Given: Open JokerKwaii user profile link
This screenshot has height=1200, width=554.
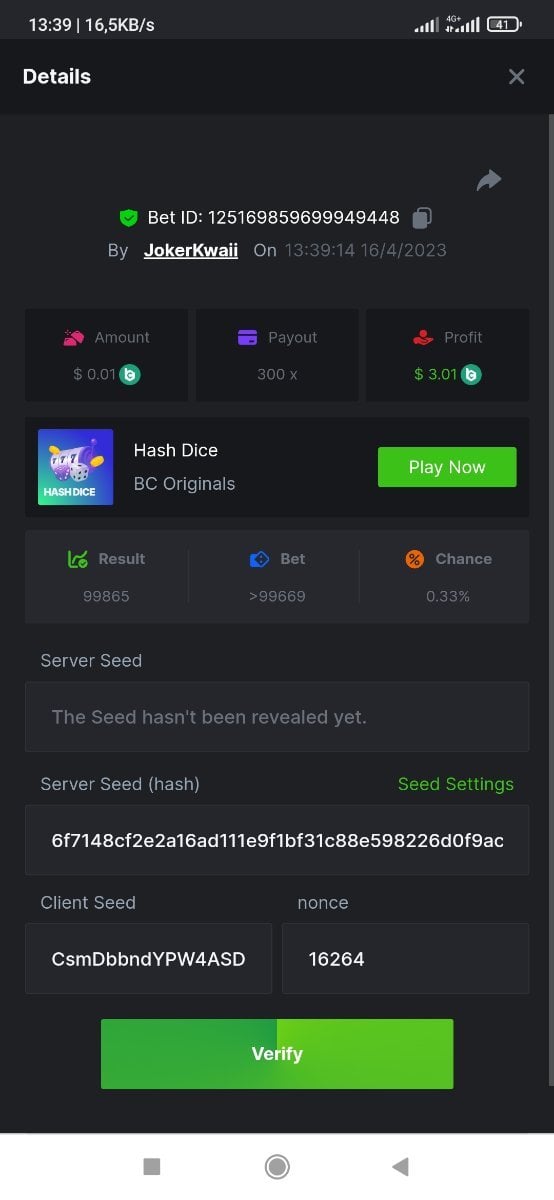Looking at the screenshot, I should [x=191, y=250].
